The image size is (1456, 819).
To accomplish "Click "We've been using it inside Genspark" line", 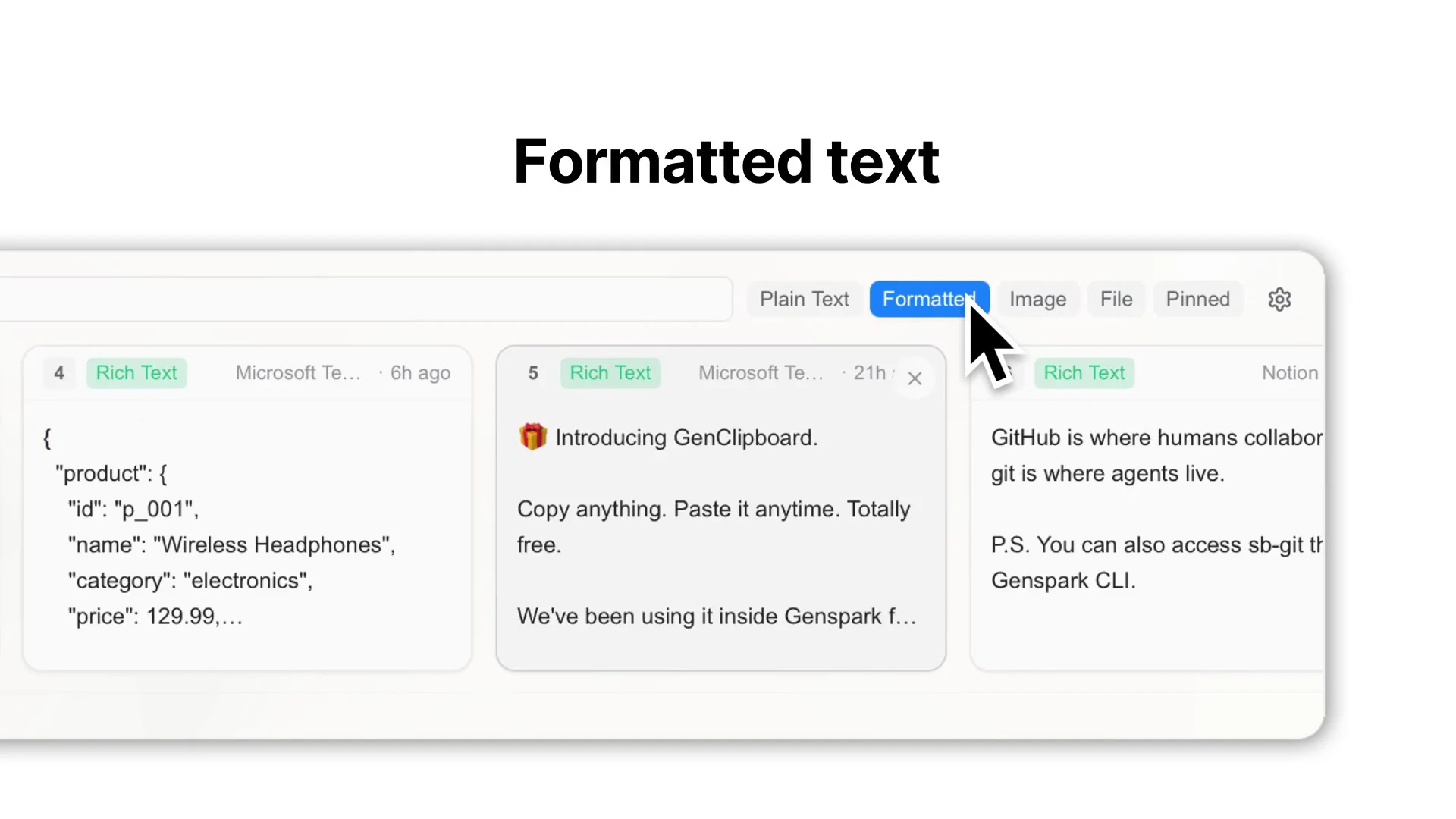I will 717,616.
